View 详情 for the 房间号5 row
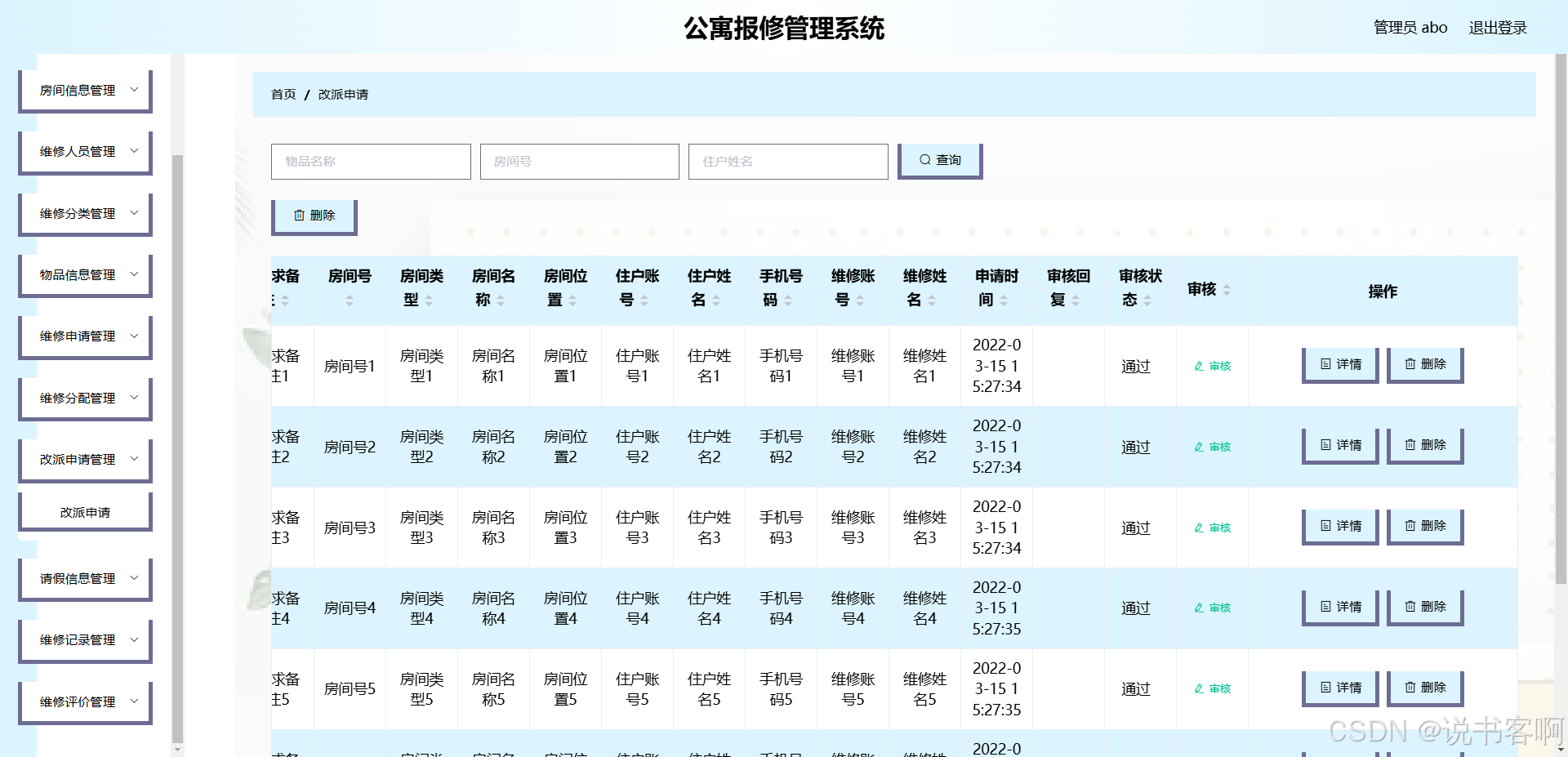The width and height of the screenshot is (1568, 757). [x=1340, y=688]
